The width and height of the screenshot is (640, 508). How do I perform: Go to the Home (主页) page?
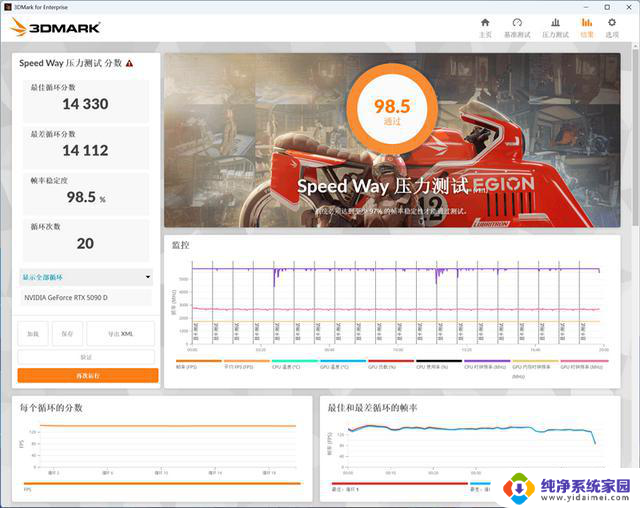pyautogui.click(x=485, y=28)
